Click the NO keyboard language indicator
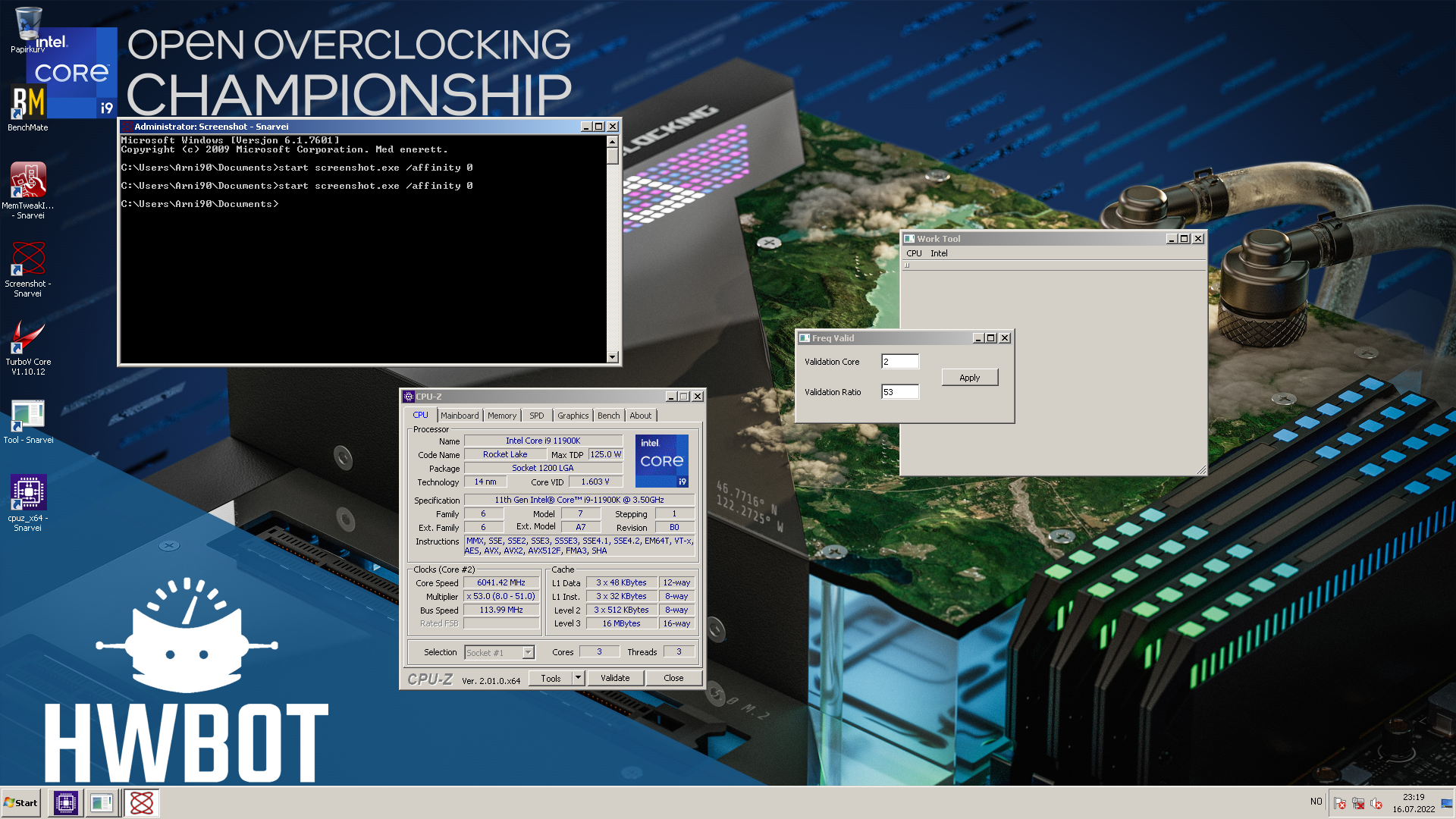The image size is (1456, 819). (x=1316, y=802)
